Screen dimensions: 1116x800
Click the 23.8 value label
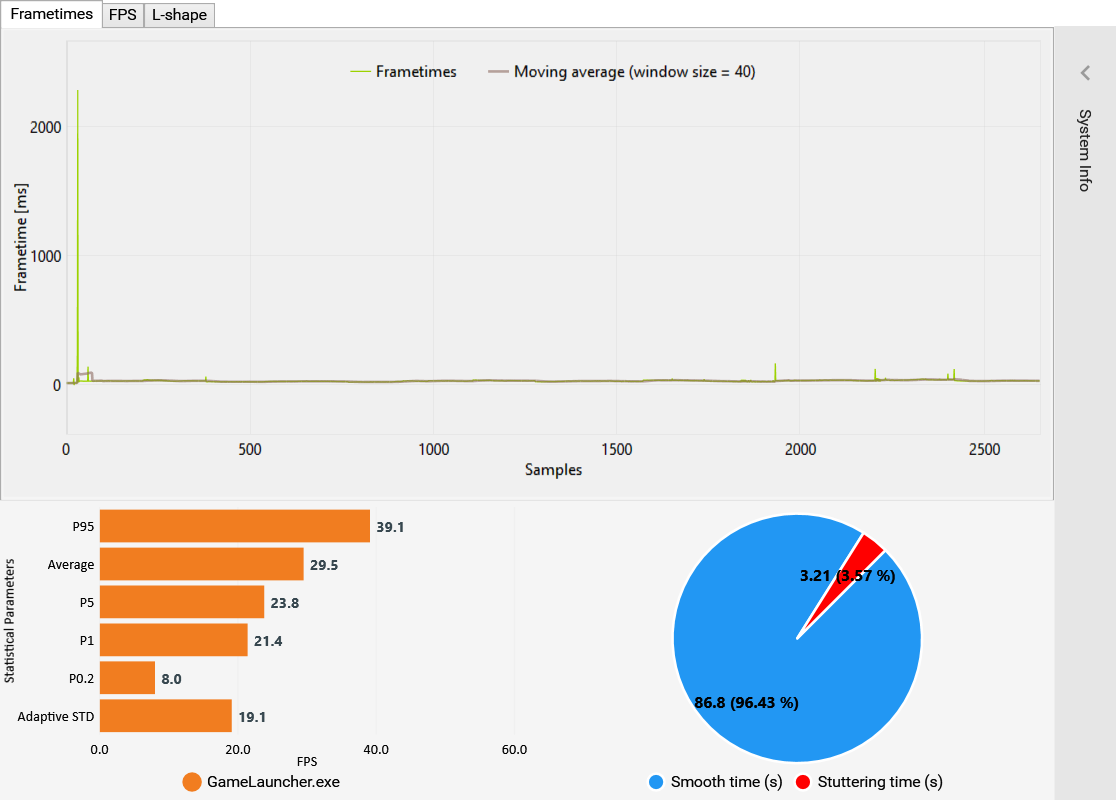click(285, 603)
